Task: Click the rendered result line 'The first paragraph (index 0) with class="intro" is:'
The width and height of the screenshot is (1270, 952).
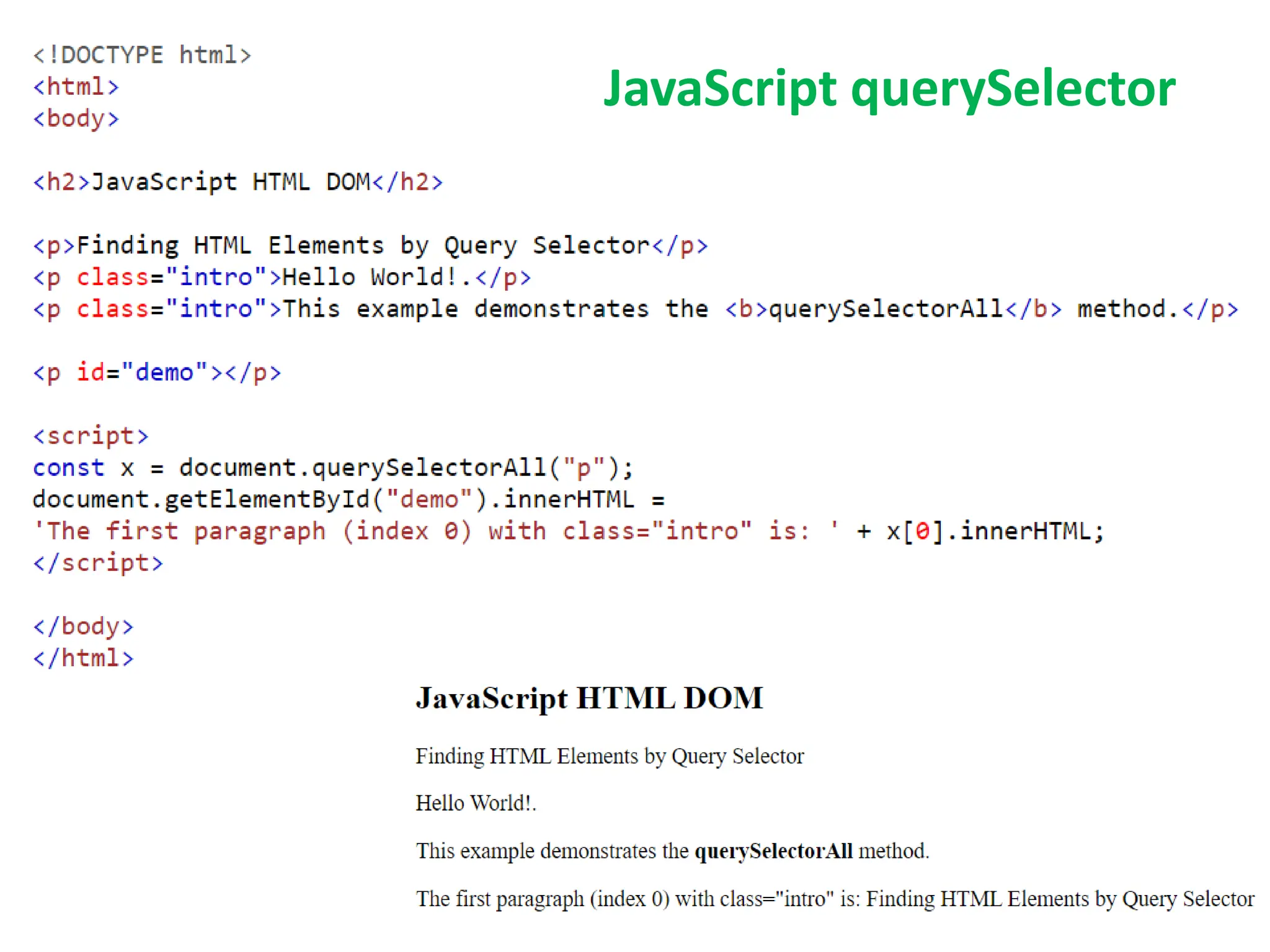Action: (x=835, y=899)
